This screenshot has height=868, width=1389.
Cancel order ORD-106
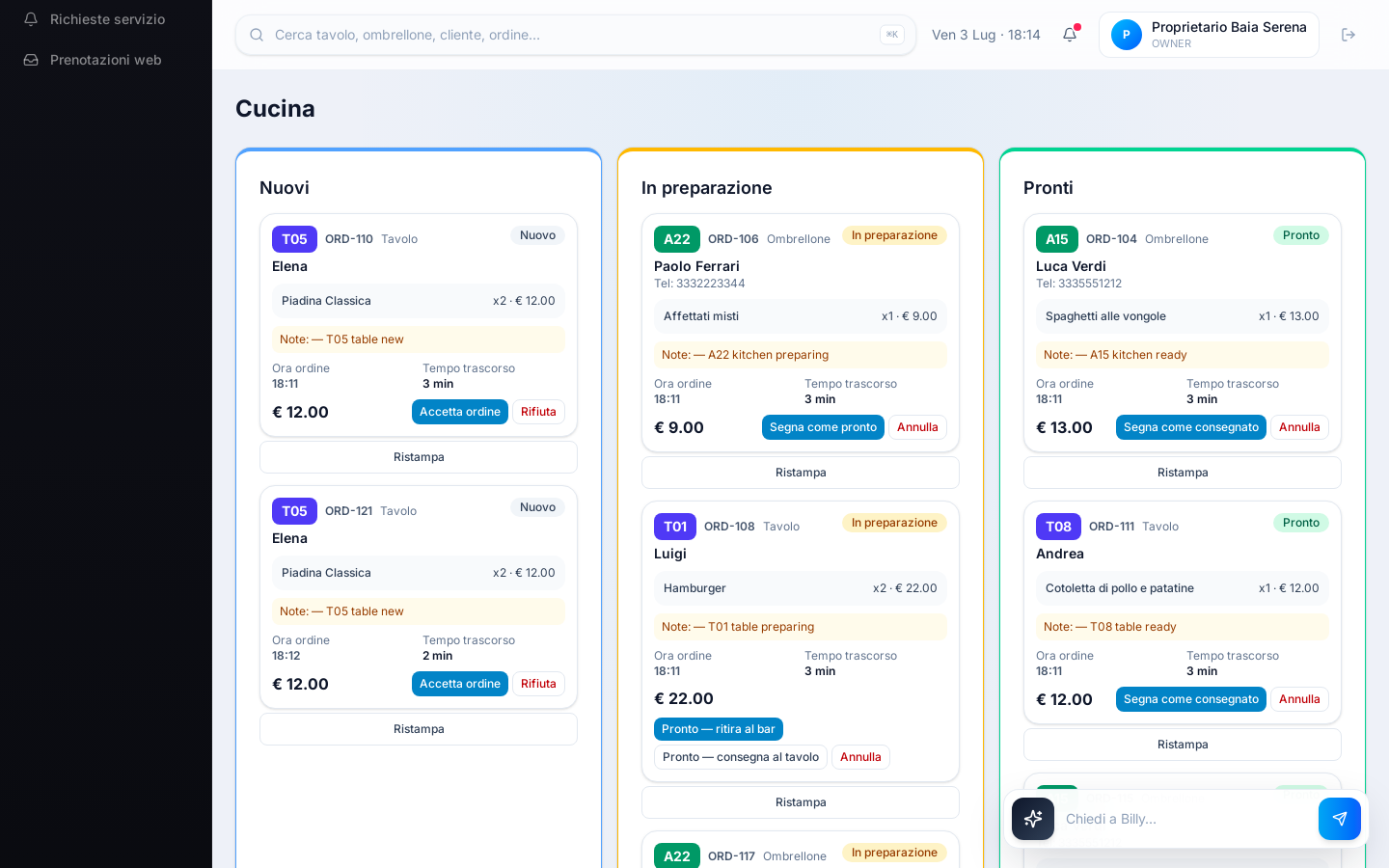917,427
